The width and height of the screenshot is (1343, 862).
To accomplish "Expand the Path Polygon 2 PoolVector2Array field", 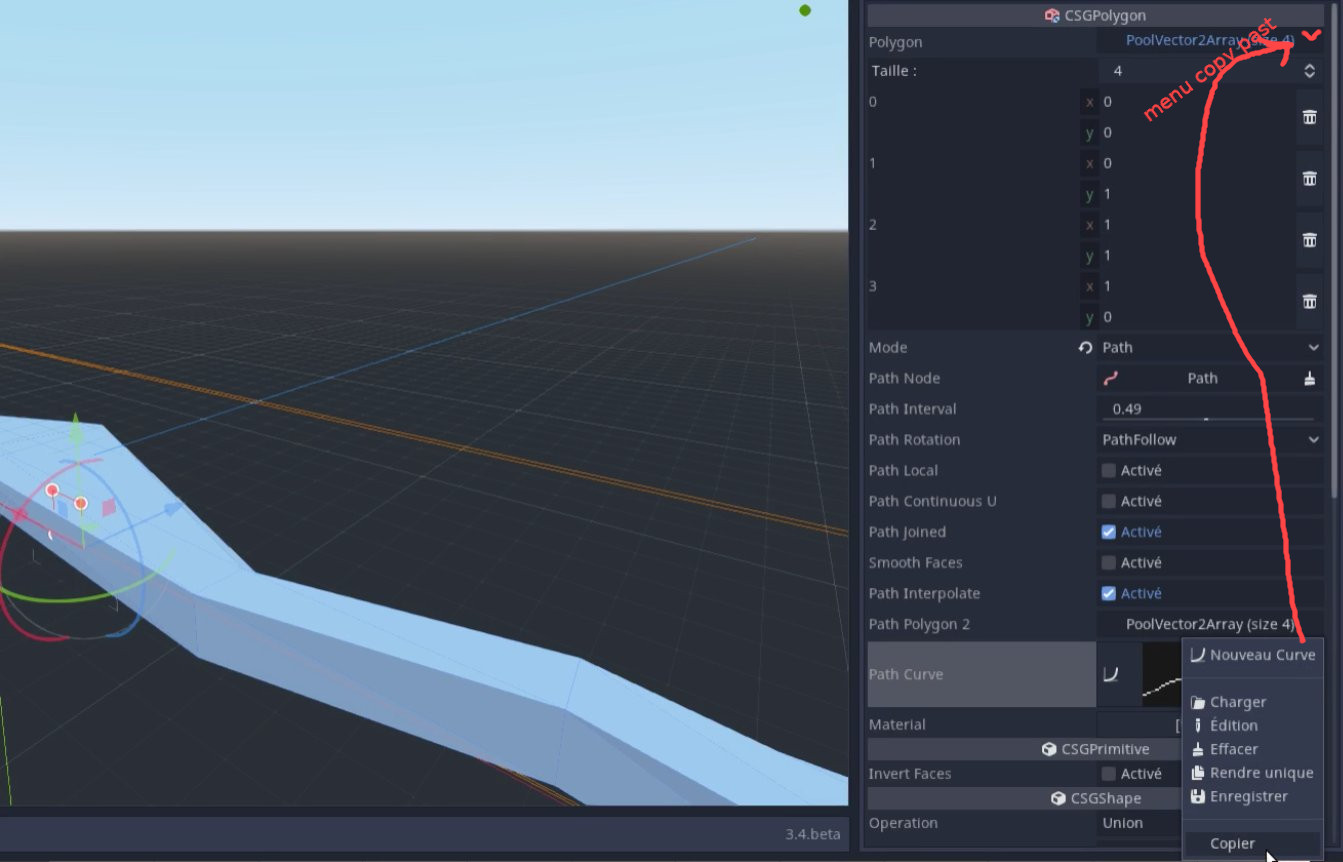I will point(1210,624).
